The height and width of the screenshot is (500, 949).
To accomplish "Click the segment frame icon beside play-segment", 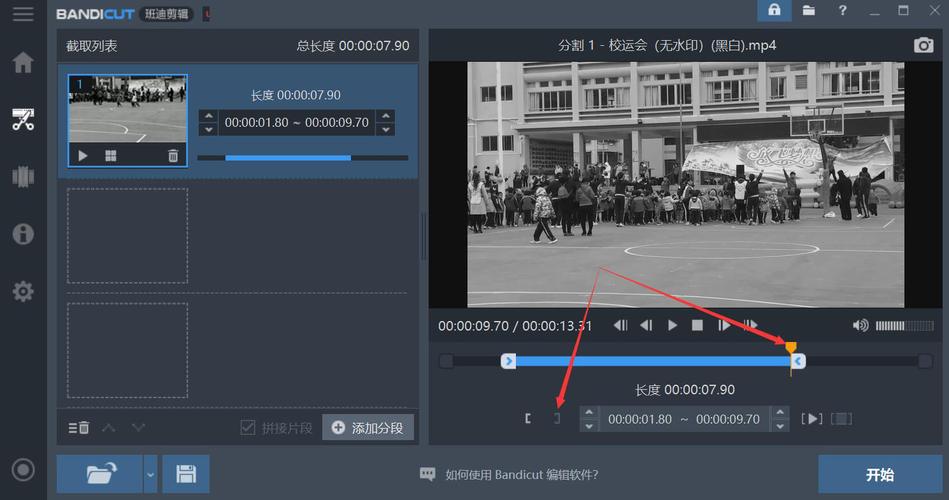I will (x=841, y=419).
